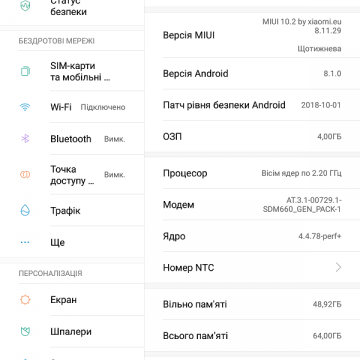Select the Android version '8.1.0' value
Image resolution: width=360 pixels, height=360 pixels.
click(332, 73)
